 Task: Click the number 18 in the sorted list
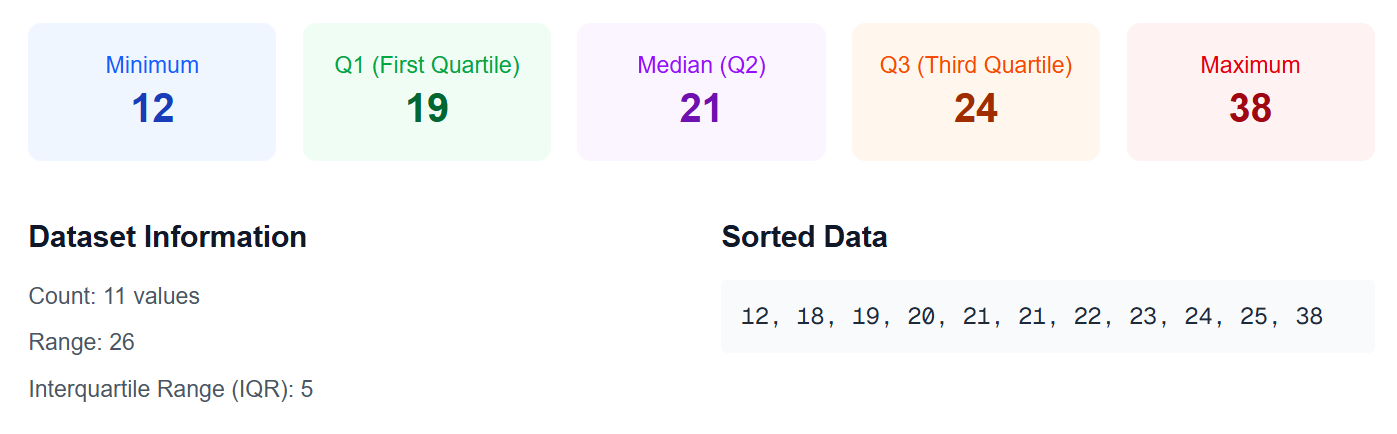pyautogui.click(x=810, y=317)
